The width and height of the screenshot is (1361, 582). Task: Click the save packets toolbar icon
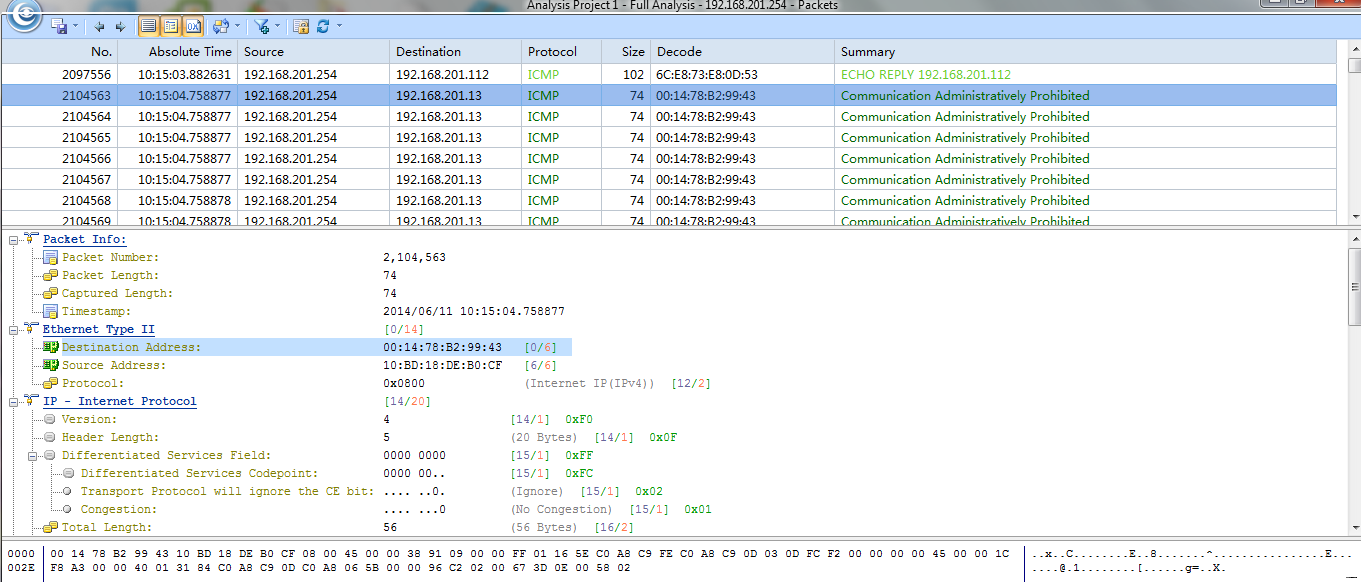tap(59, 26)
